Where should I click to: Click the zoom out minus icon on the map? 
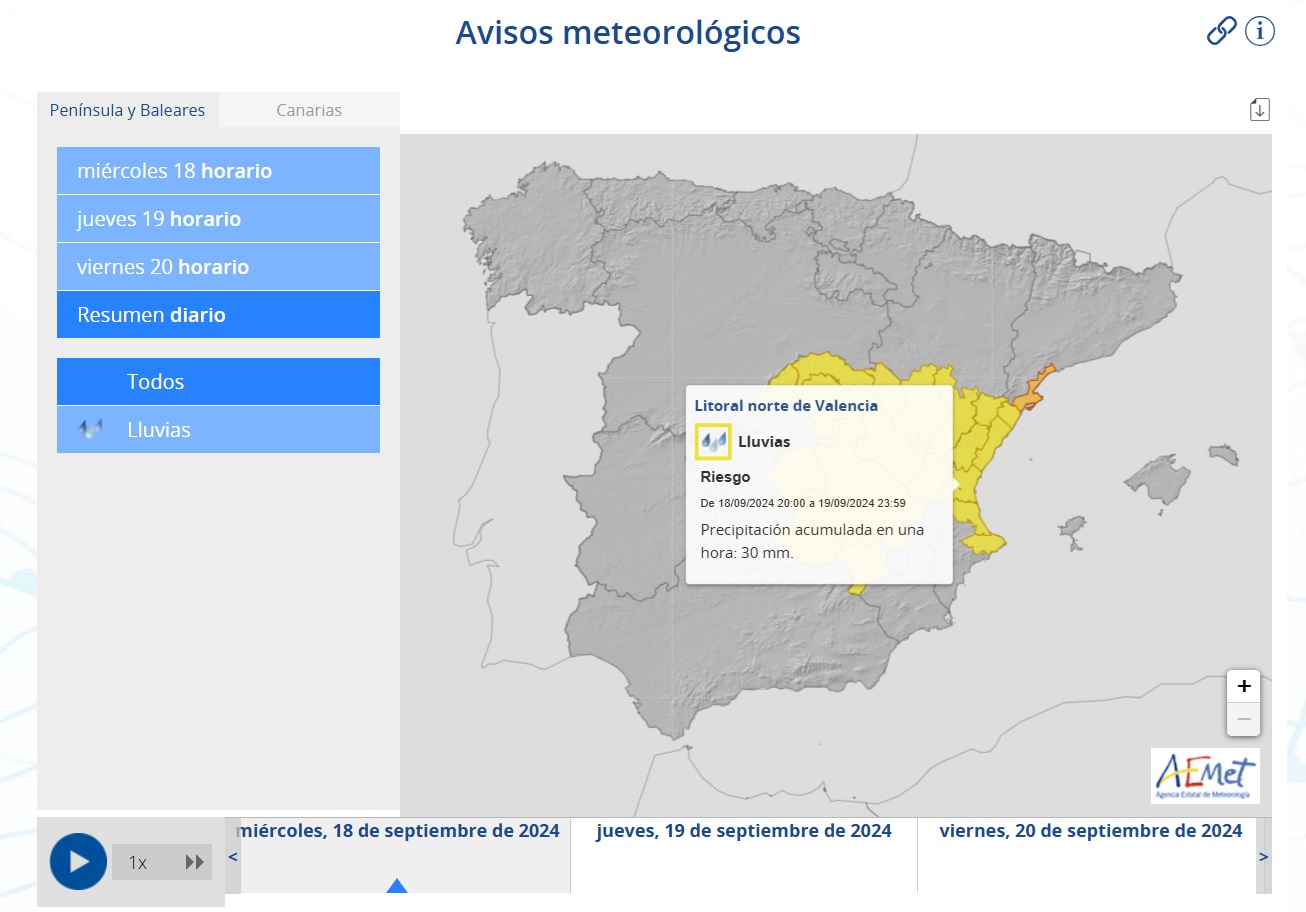tap(1243, 718)
